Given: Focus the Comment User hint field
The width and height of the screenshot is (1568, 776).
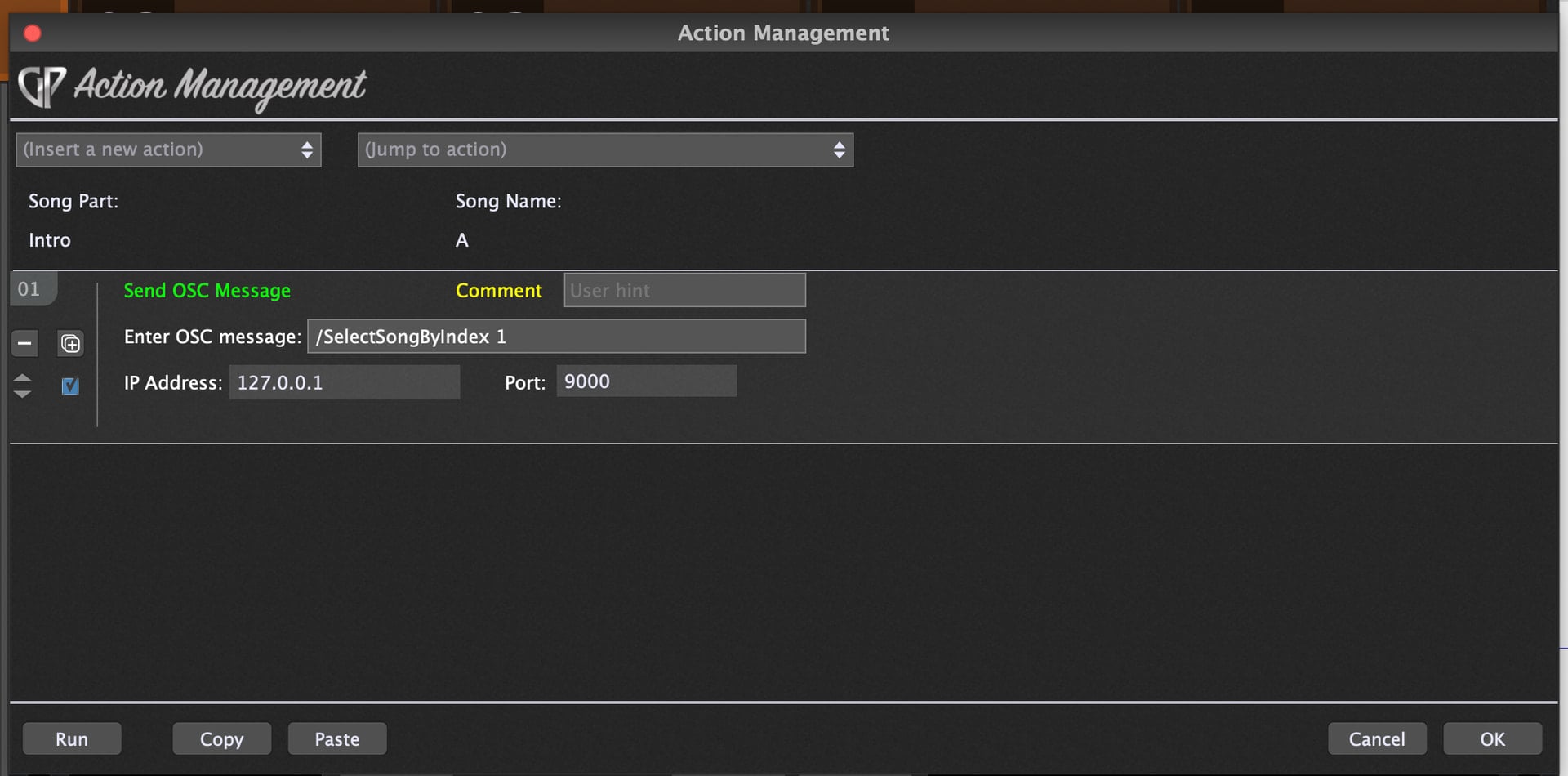Looking at the screenshot, I should (684, 291).
